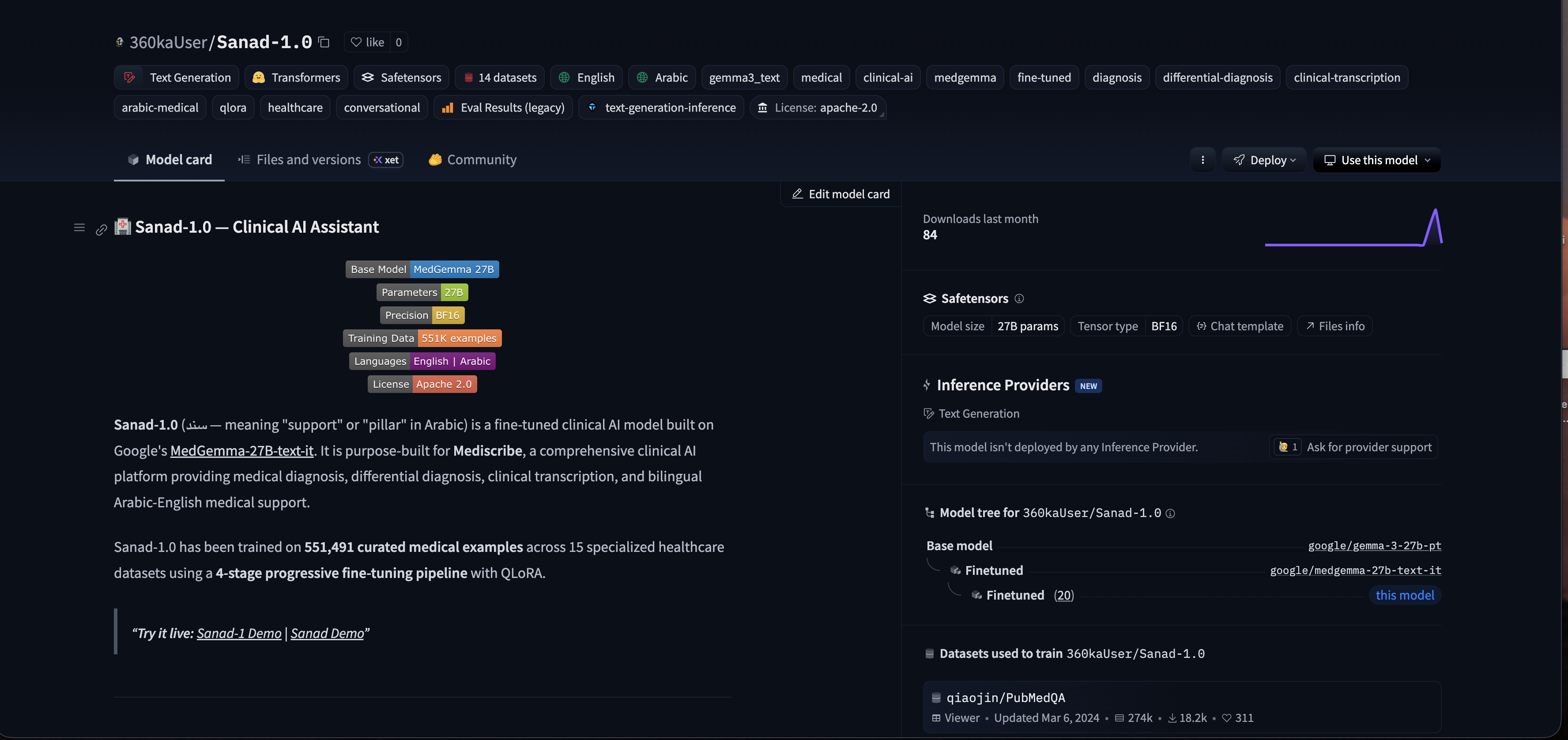This screenshot has width=1568, height=740.
Task: Like the Sanad-1.0 model
Action: (367, 42)
